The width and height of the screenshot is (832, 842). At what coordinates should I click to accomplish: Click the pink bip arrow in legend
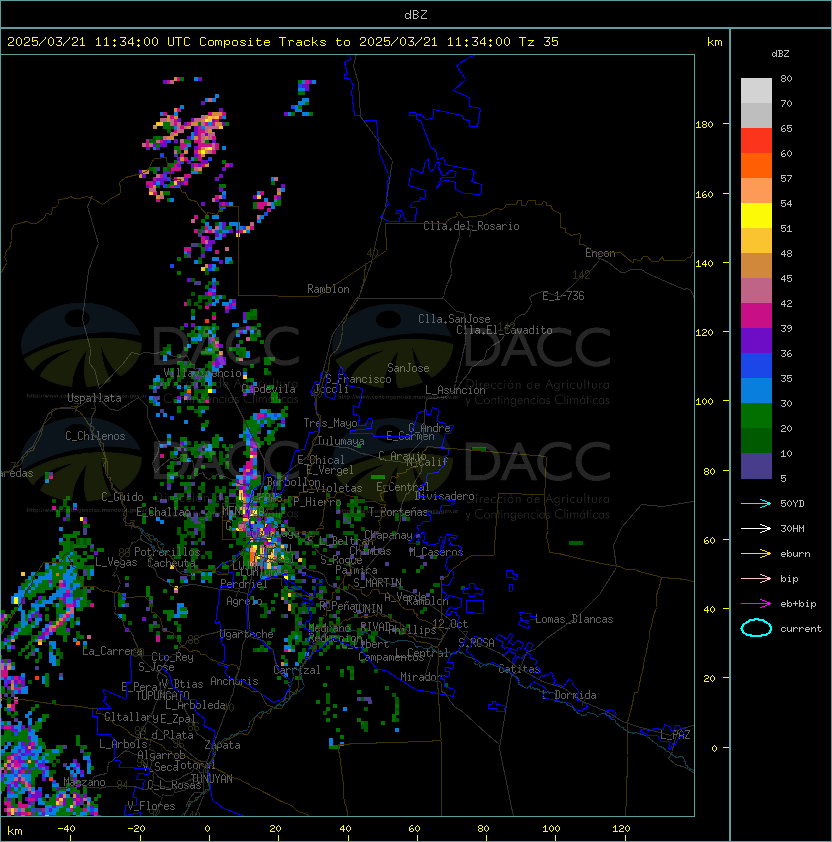[x=756, y=578]
